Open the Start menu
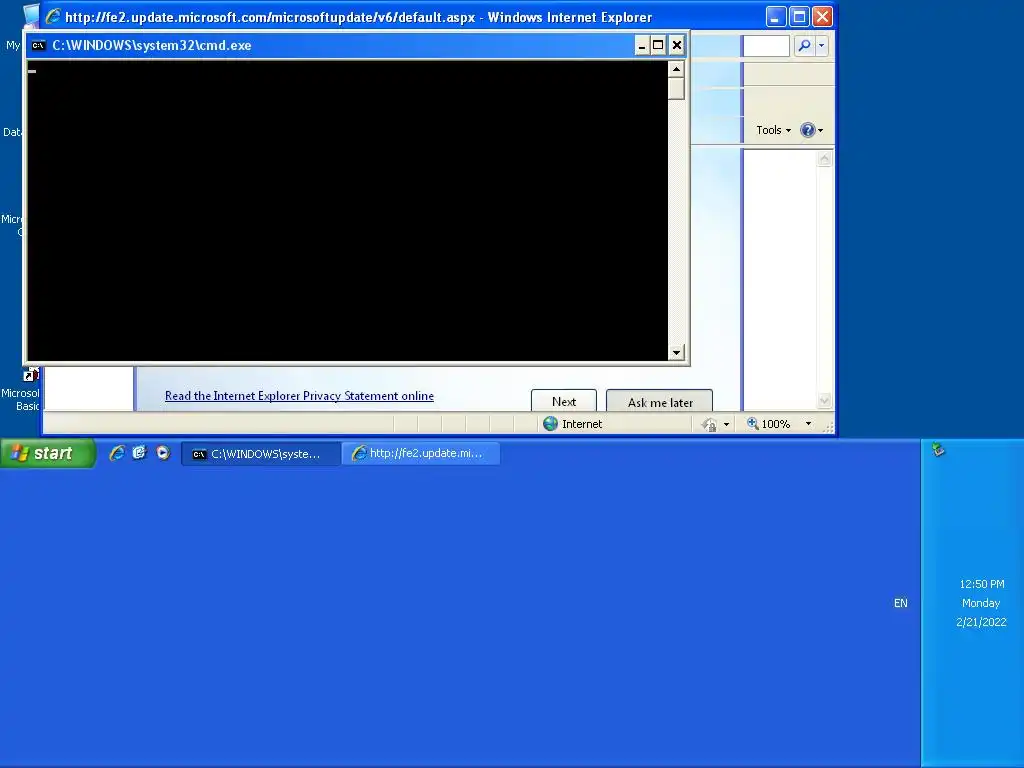Viewport: 1024px width, 768px height. click(x=48, y=453)
